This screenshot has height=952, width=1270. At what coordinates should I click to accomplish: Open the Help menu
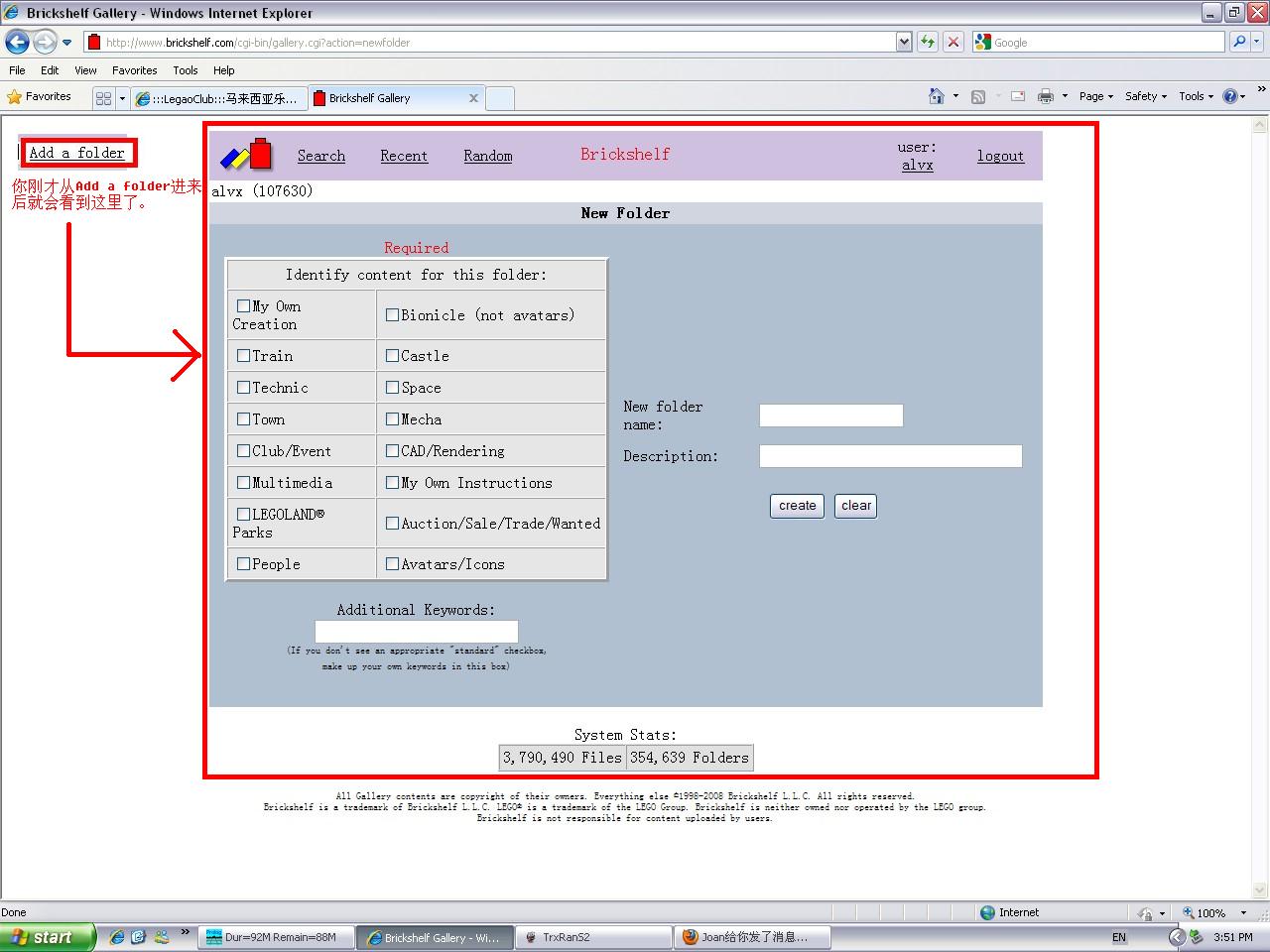tap(223, 70)
